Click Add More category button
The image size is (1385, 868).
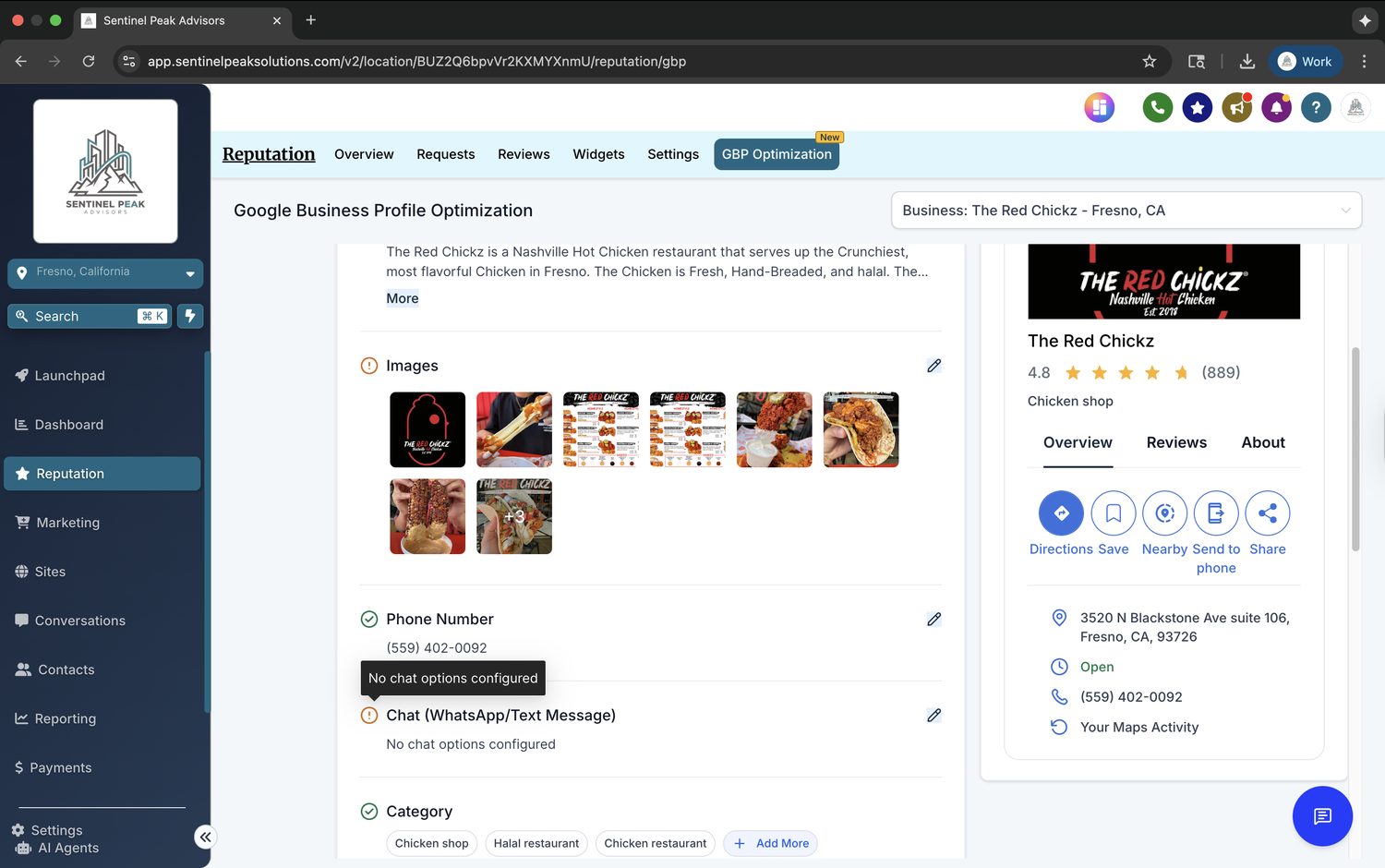click(770, 843)
